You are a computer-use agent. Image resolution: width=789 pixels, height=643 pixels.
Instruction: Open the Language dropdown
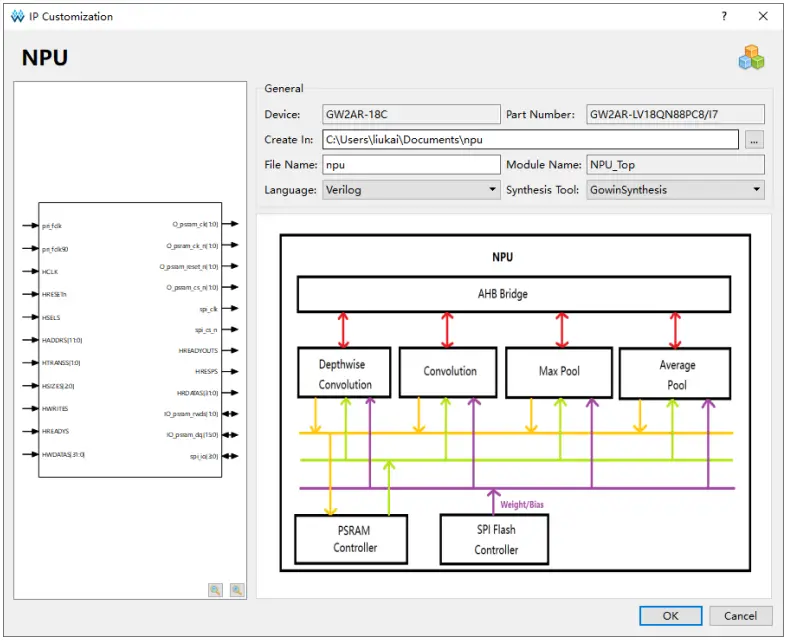pos(411,190)
